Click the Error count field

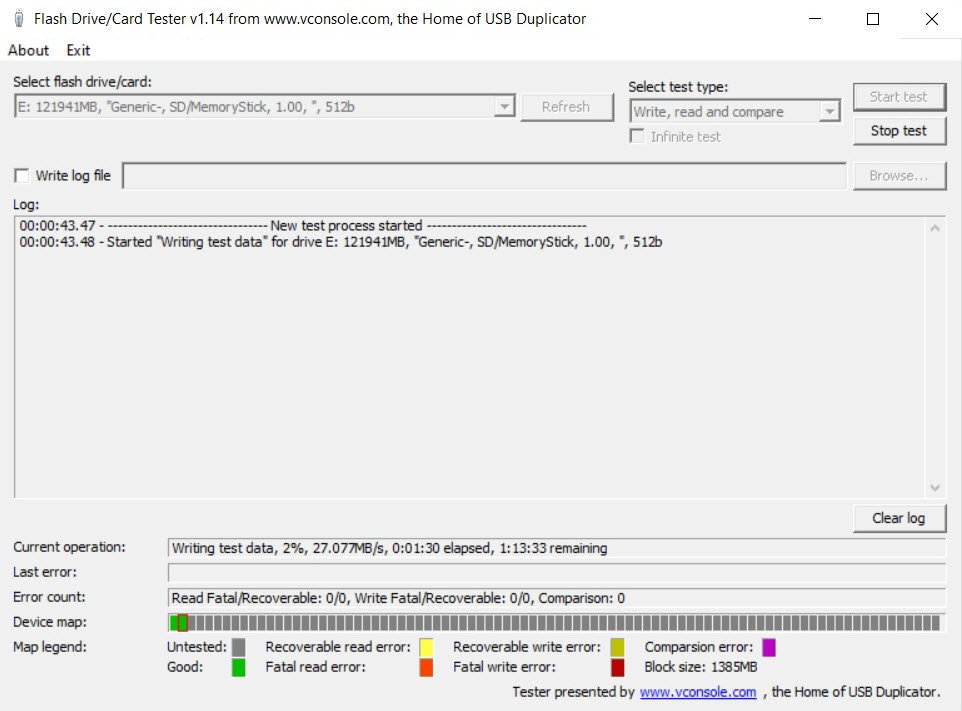[x=556, y=598]
